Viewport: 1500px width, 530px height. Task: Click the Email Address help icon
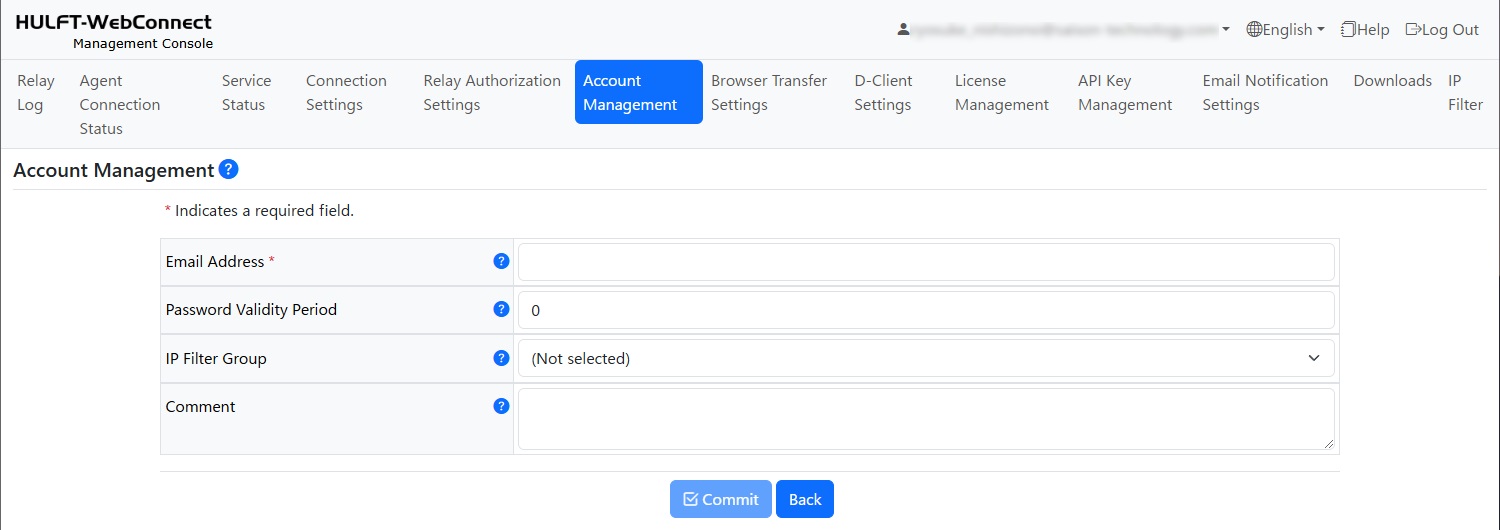pyautogui.click(x=502, y=261)
